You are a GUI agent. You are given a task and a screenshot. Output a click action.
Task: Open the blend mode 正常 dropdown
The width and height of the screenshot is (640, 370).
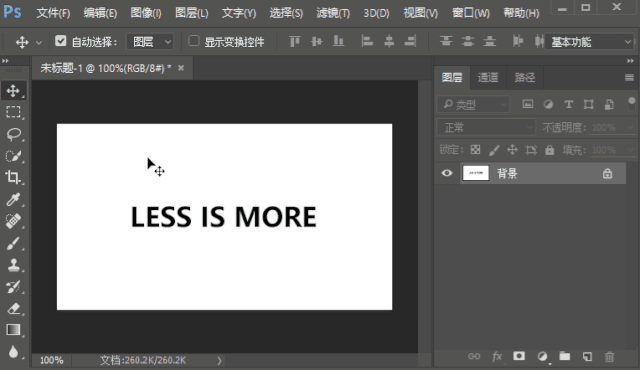point(486,128)
